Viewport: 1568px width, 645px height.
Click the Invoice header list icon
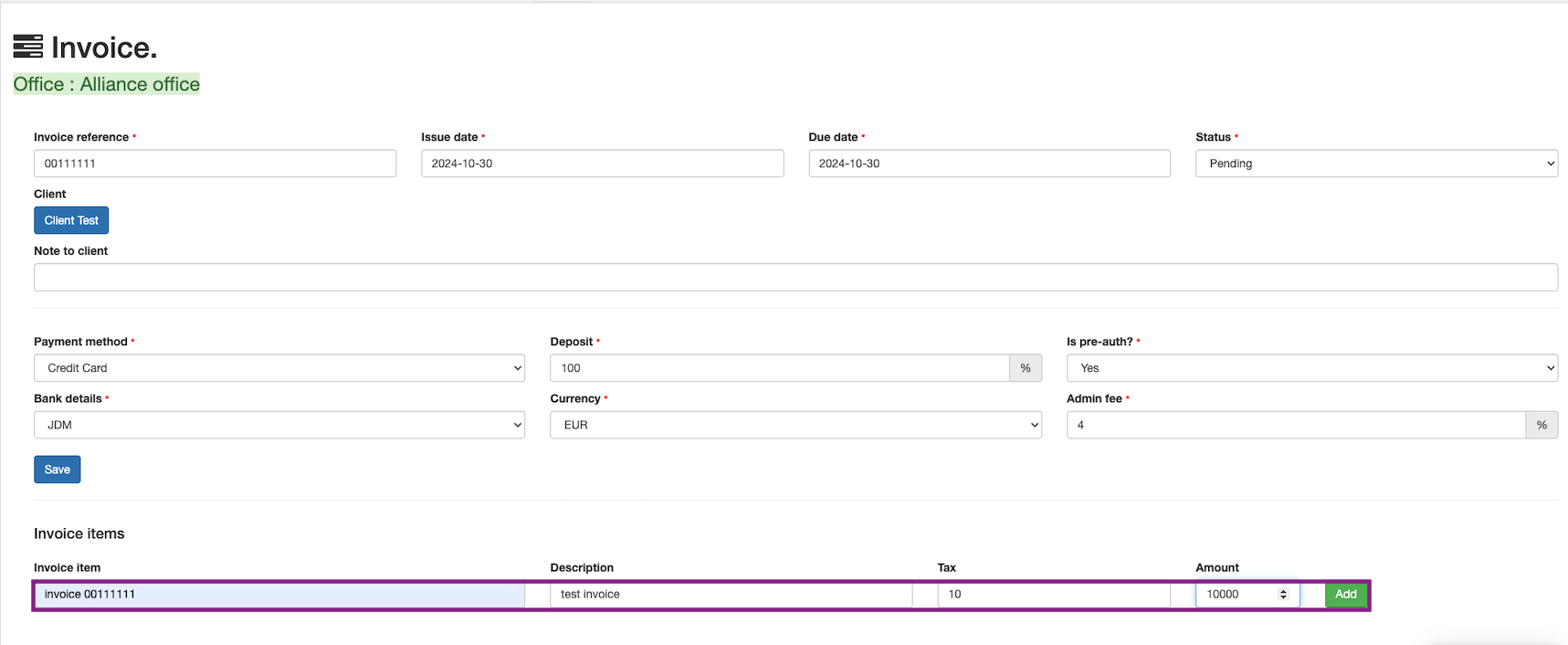click(27, 47)
